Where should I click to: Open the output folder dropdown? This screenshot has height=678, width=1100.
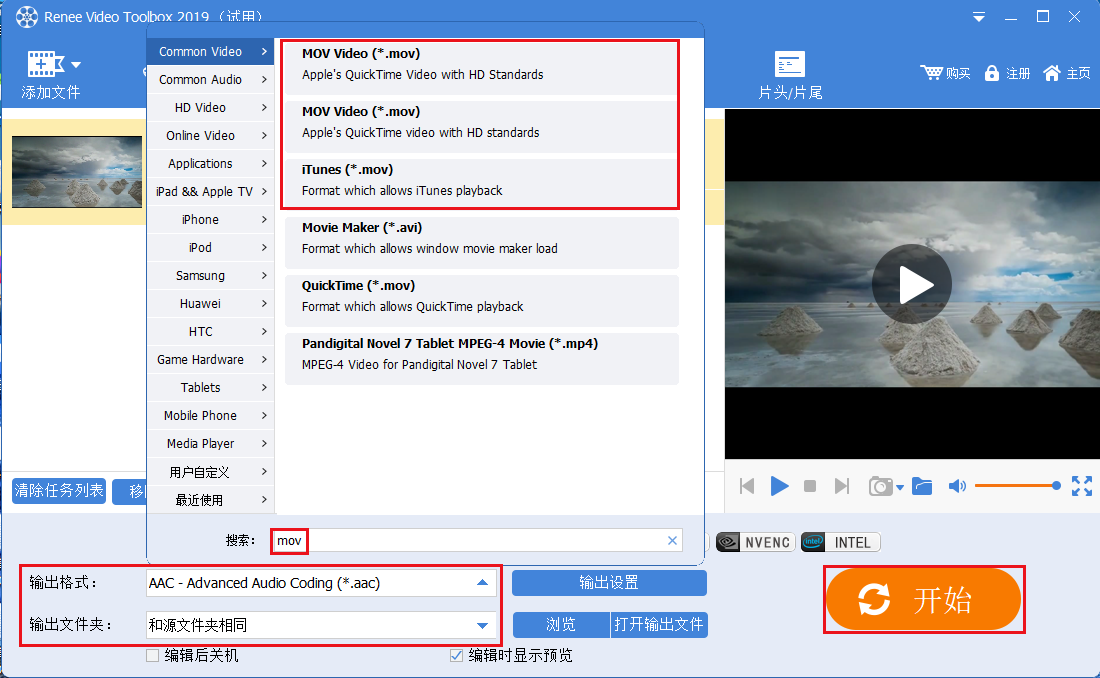(x=482, y=626)
